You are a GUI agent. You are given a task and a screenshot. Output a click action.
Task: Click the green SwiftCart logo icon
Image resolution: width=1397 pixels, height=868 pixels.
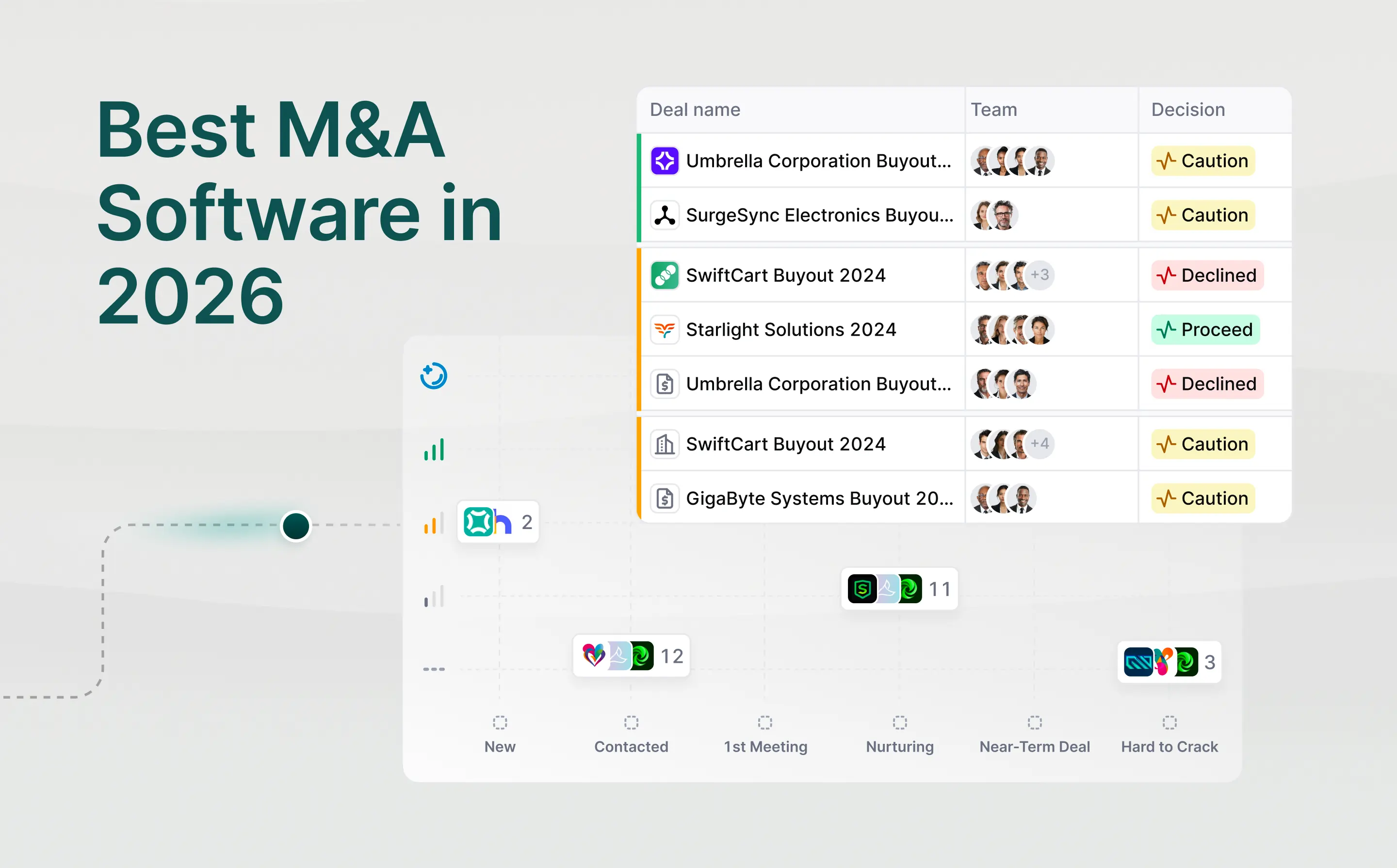pos(665,275)
